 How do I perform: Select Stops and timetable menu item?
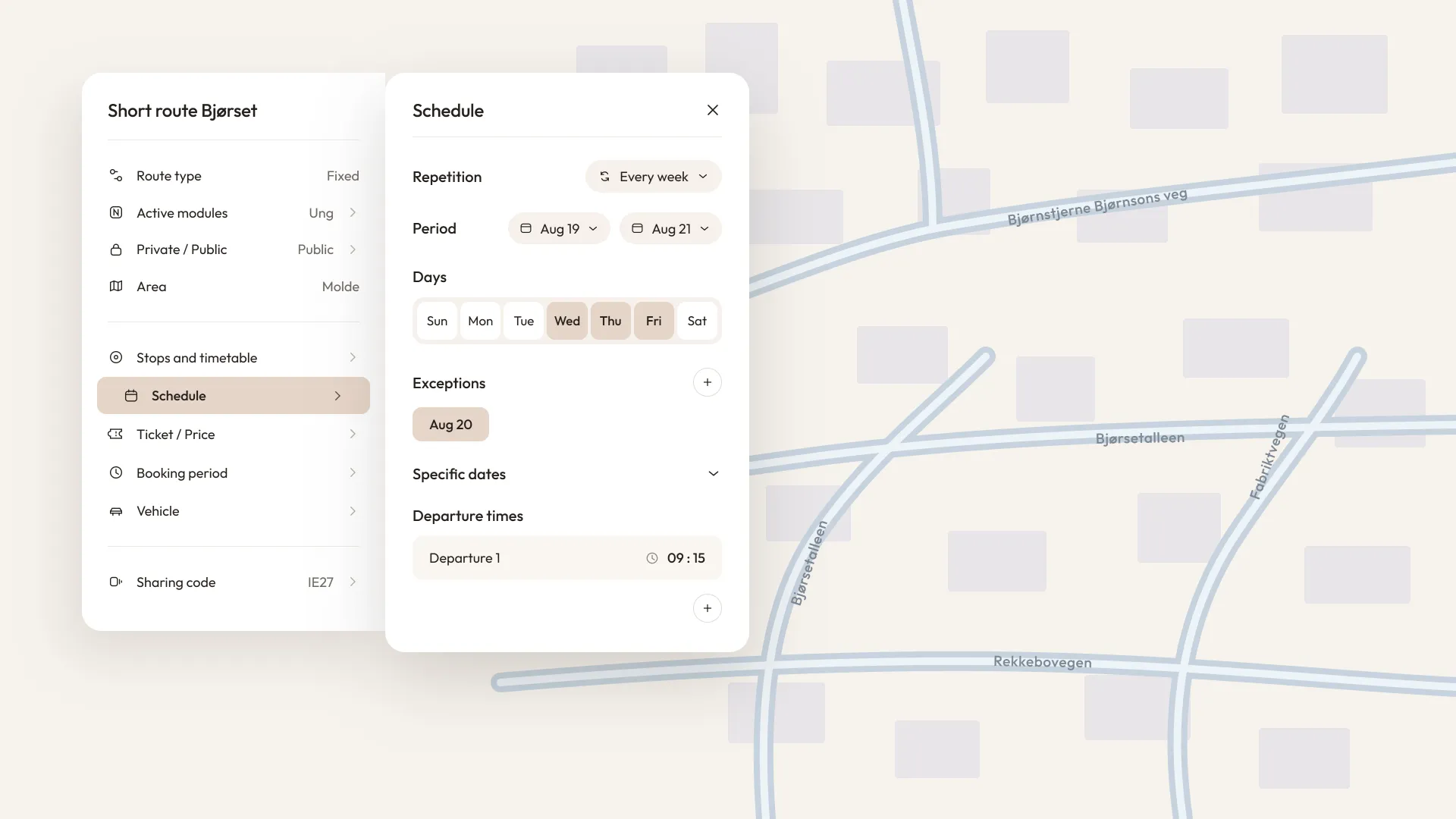pos(234,358)
